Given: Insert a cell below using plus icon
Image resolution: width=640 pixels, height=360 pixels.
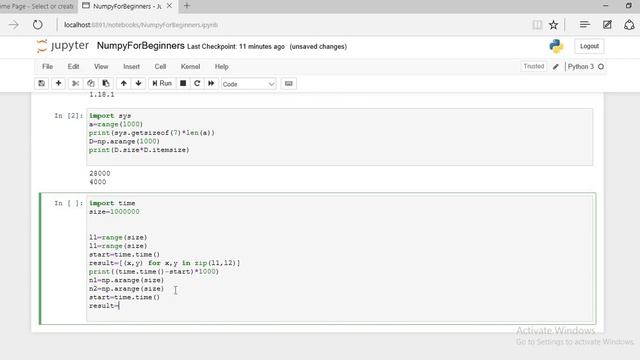Looking at the screenshot, I should coord(58,83).
